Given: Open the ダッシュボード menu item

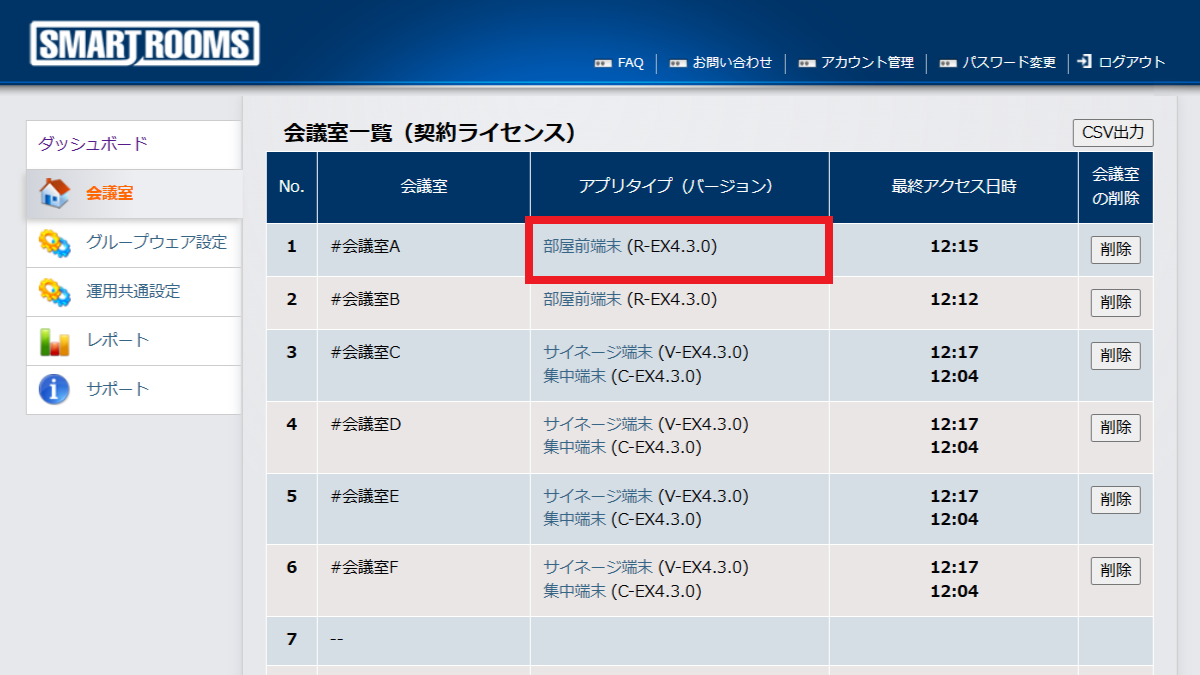Looking at the screenshot, I should (93, 144).
